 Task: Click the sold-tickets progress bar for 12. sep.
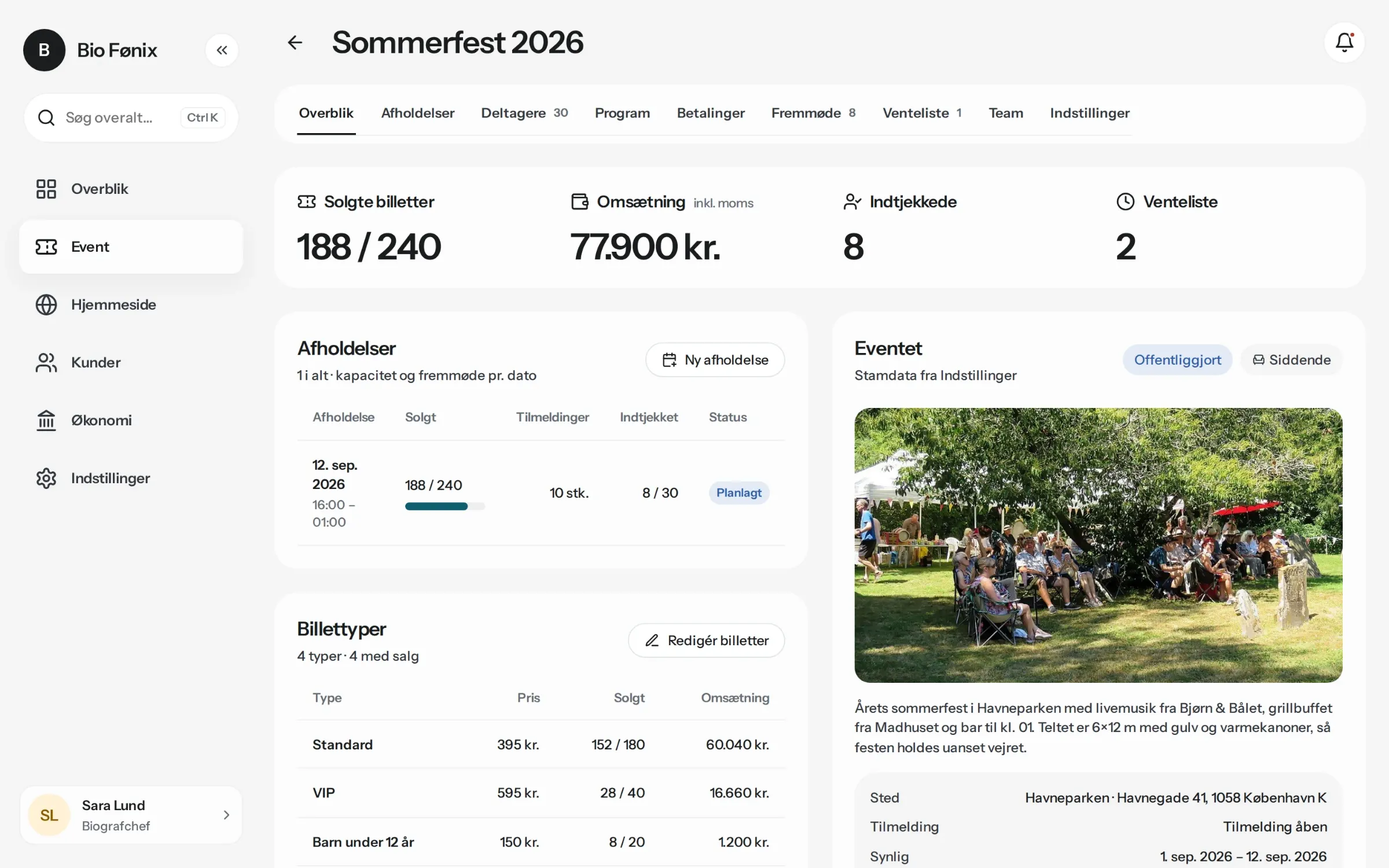click(445, 506)
